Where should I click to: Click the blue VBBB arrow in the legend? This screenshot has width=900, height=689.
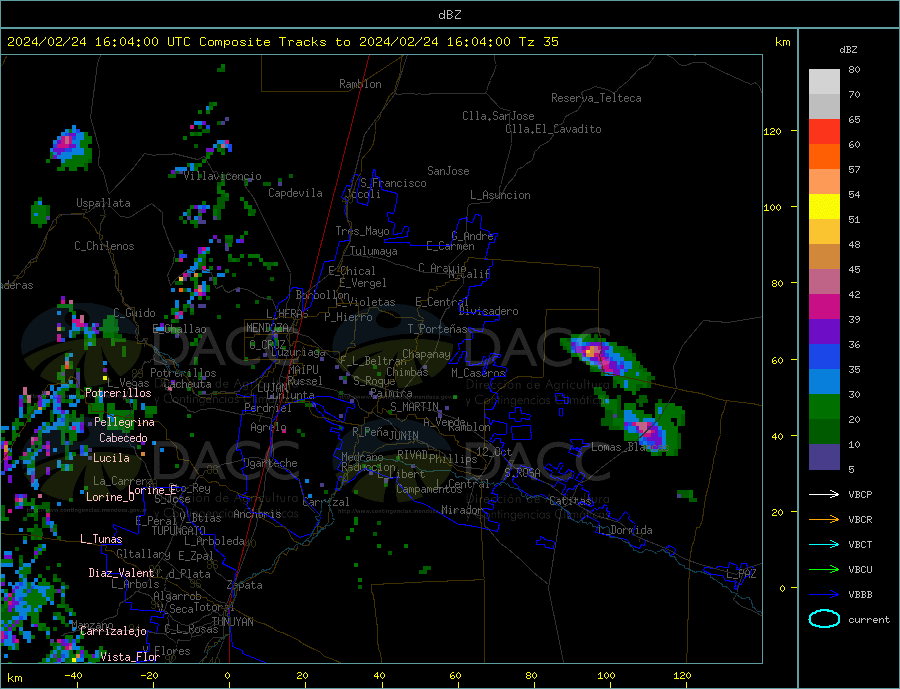[x=824, y=595]
